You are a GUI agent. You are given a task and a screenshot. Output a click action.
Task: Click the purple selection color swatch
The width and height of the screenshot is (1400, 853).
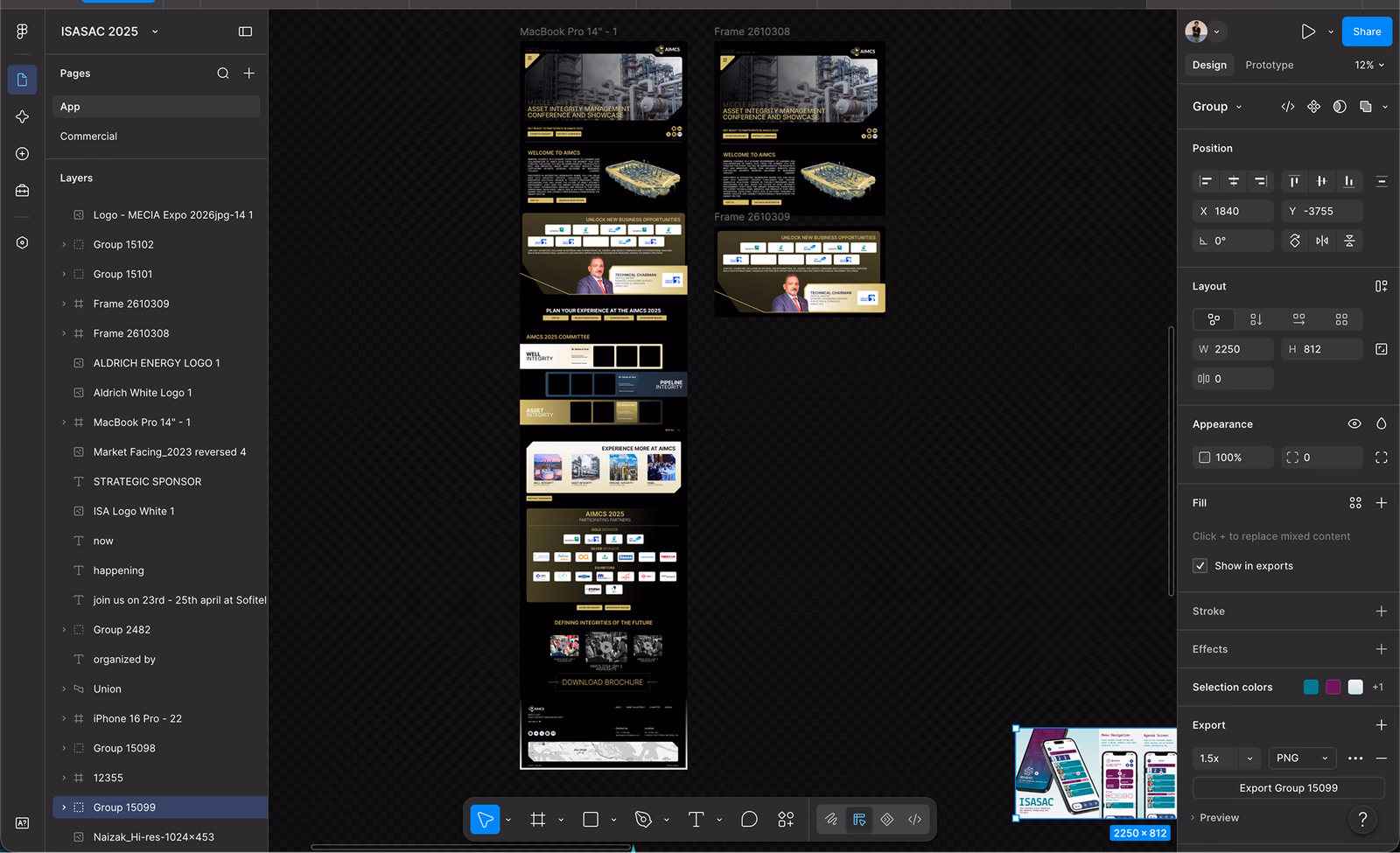pyautogui.click(x=1333, y=687)
